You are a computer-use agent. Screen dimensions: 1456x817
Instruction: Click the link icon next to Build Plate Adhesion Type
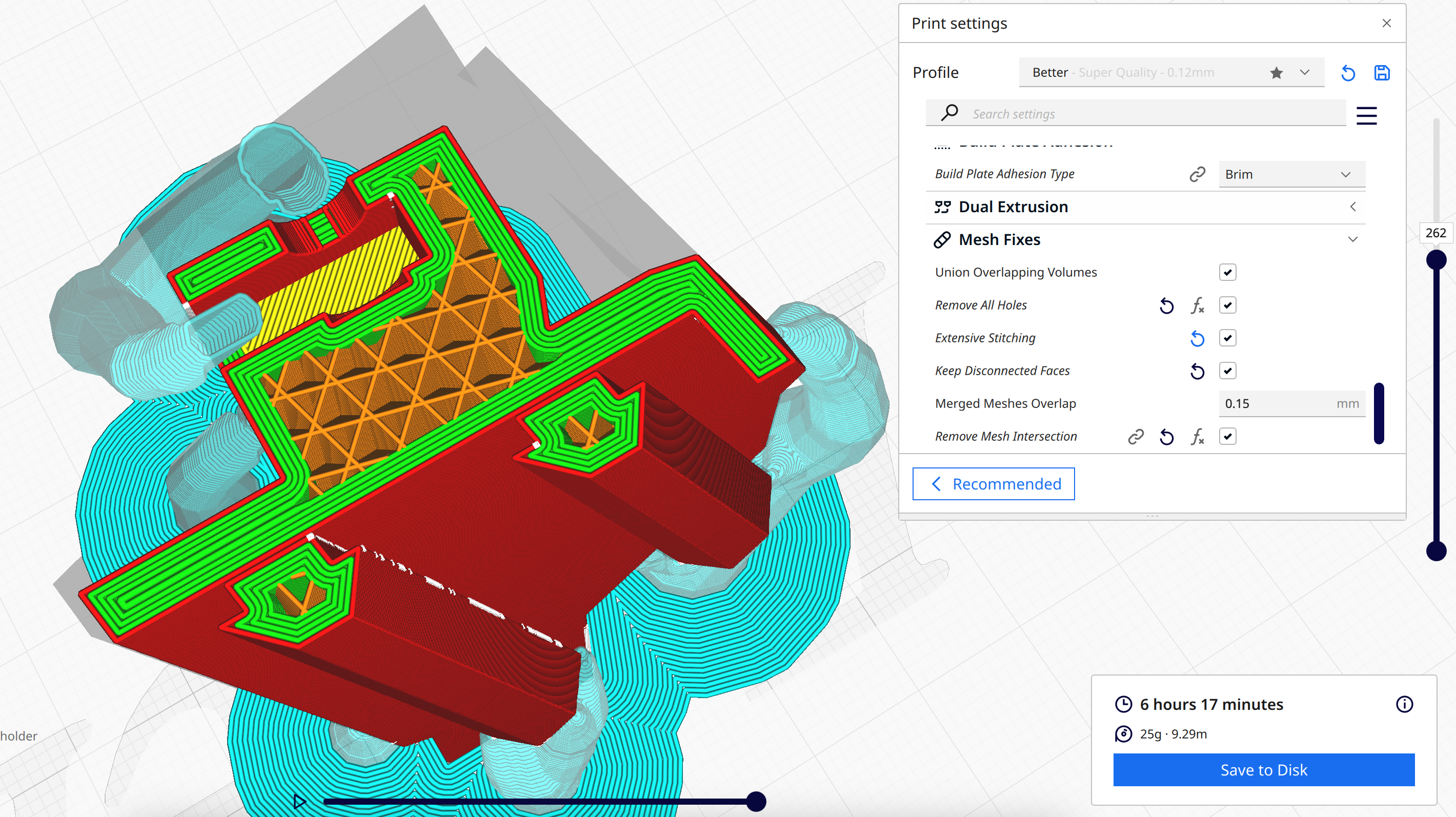tap(1197, 174)
